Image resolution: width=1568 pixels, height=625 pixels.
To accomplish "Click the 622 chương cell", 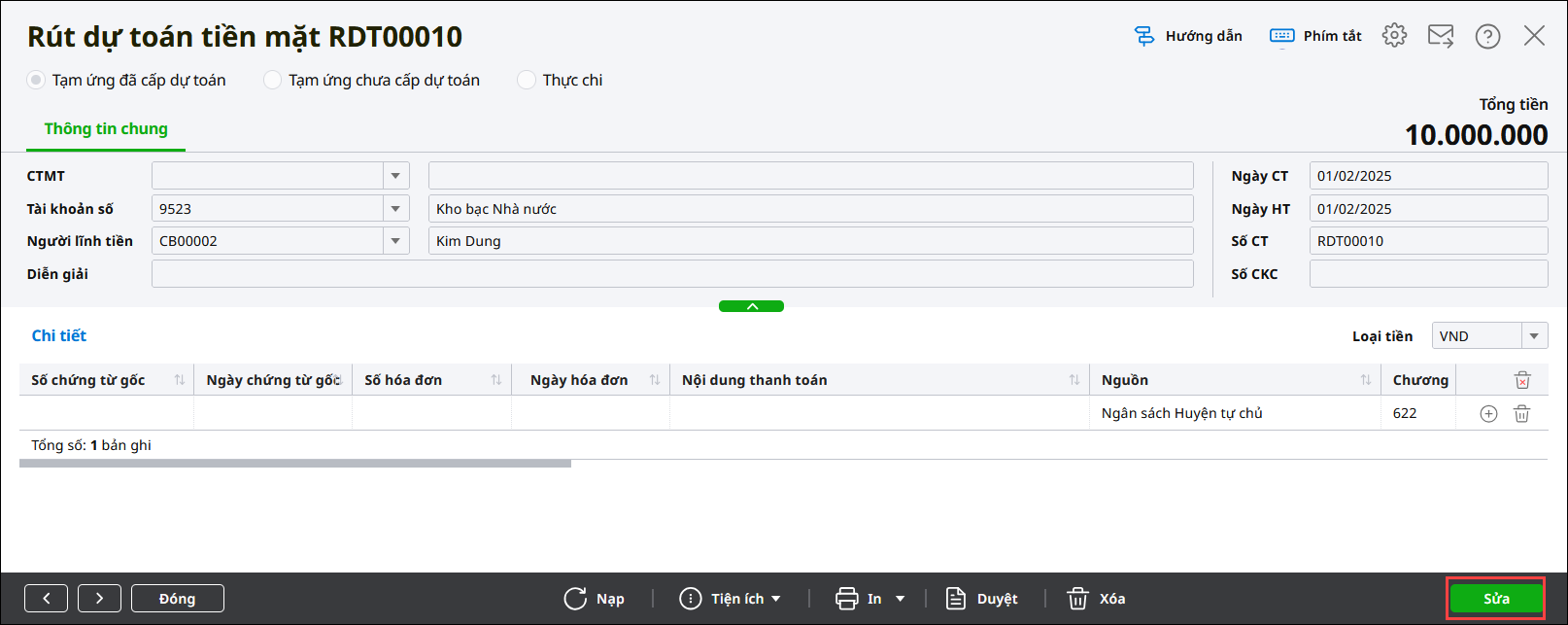I will (1417, 413).
